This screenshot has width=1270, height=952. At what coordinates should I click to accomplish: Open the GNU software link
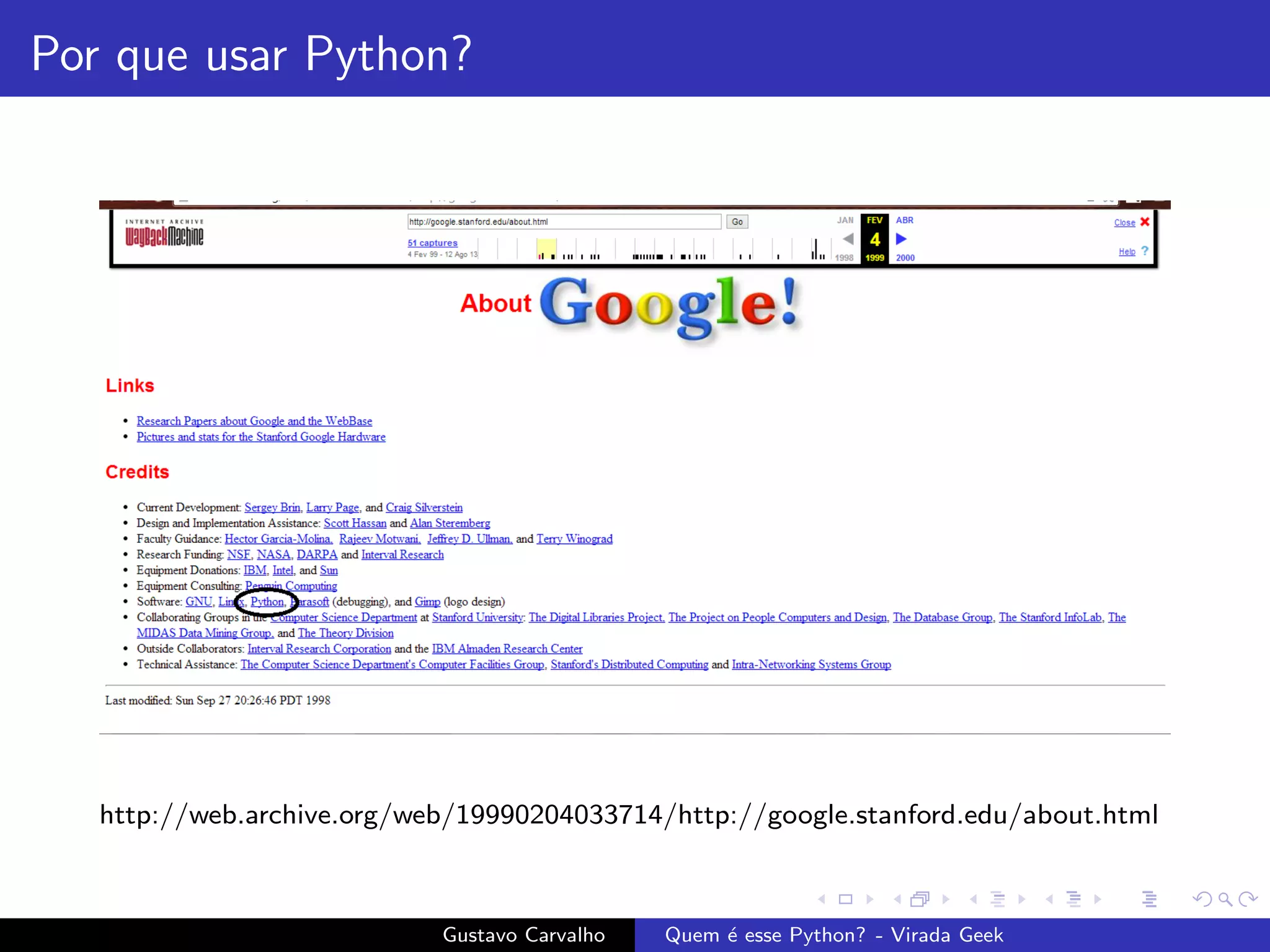(x=199, y=602)
